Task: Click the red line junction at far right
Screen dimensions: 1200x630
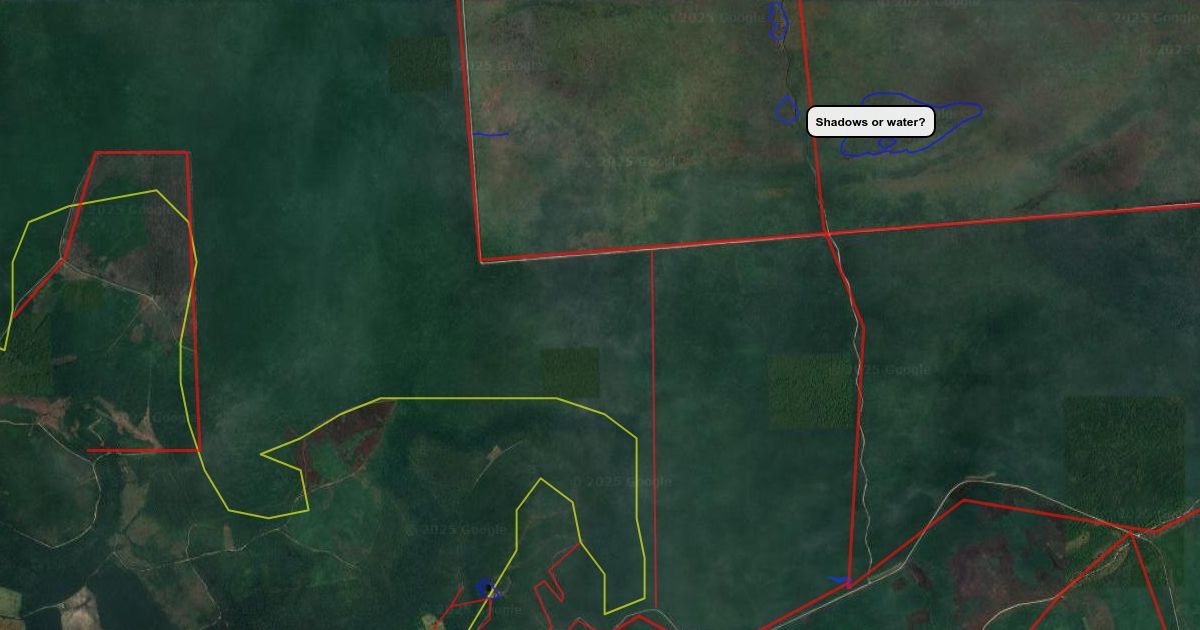Action: (1133, 533)
